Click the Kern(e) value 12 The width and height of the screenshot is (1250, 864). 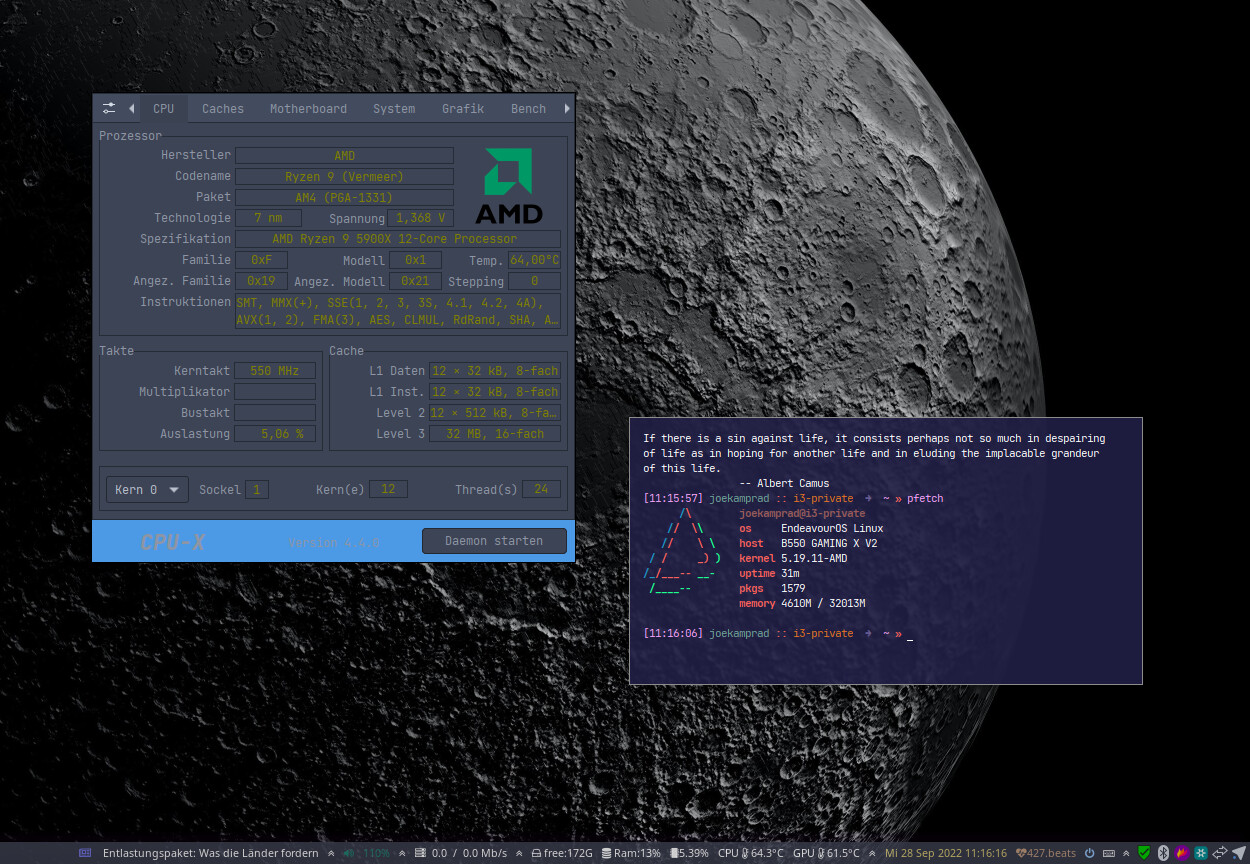(x=388, y=489)
